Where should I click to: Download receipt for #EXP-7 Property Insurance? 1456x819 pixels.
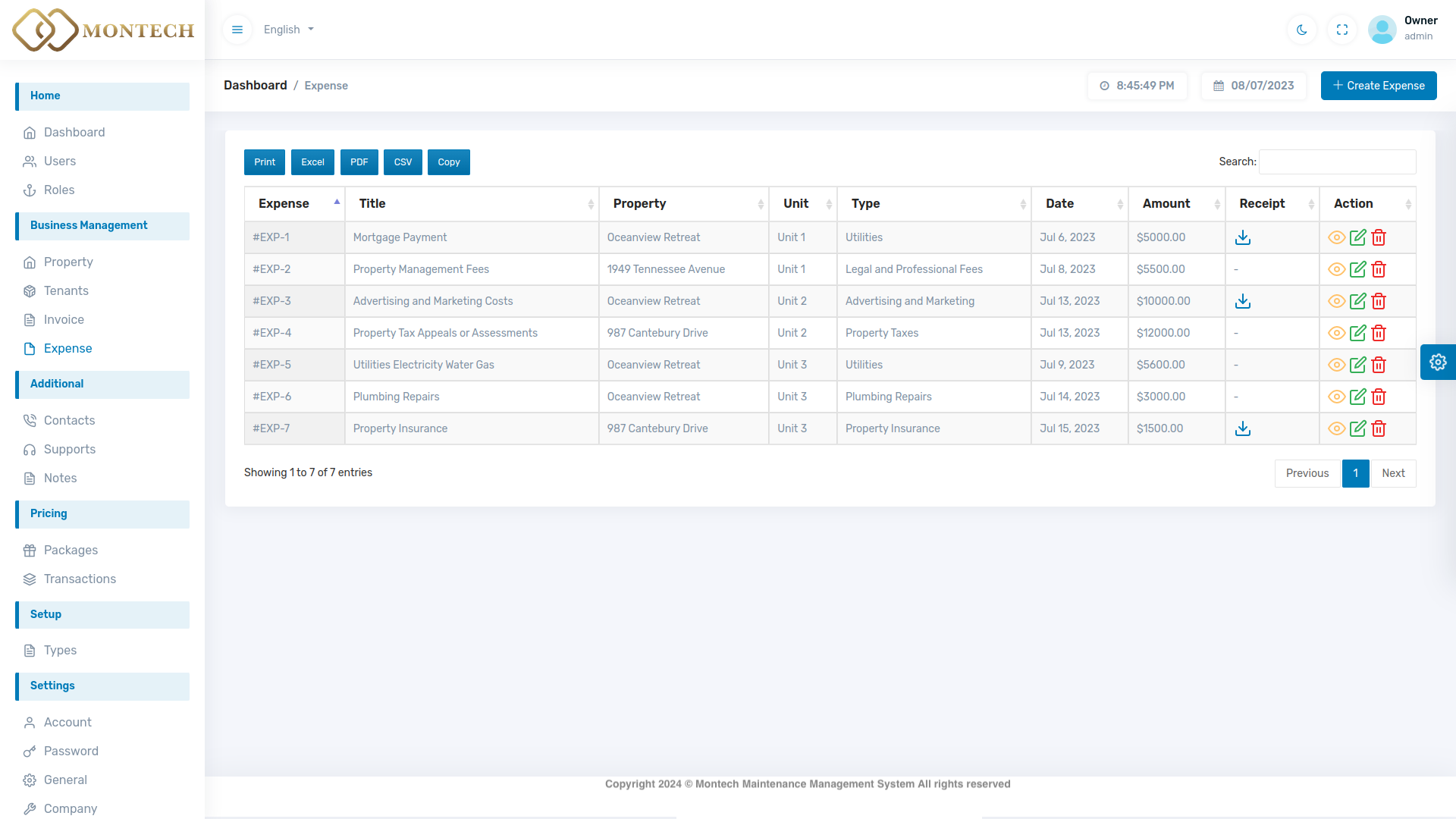click(1242, 428)
